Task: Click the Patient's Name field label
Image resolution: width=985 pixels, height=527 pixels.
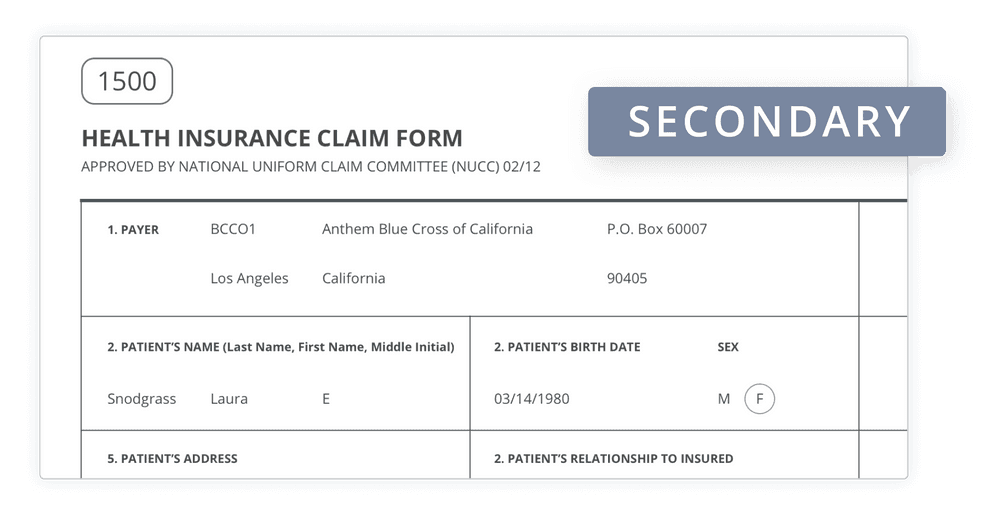Action: (281, 347)
